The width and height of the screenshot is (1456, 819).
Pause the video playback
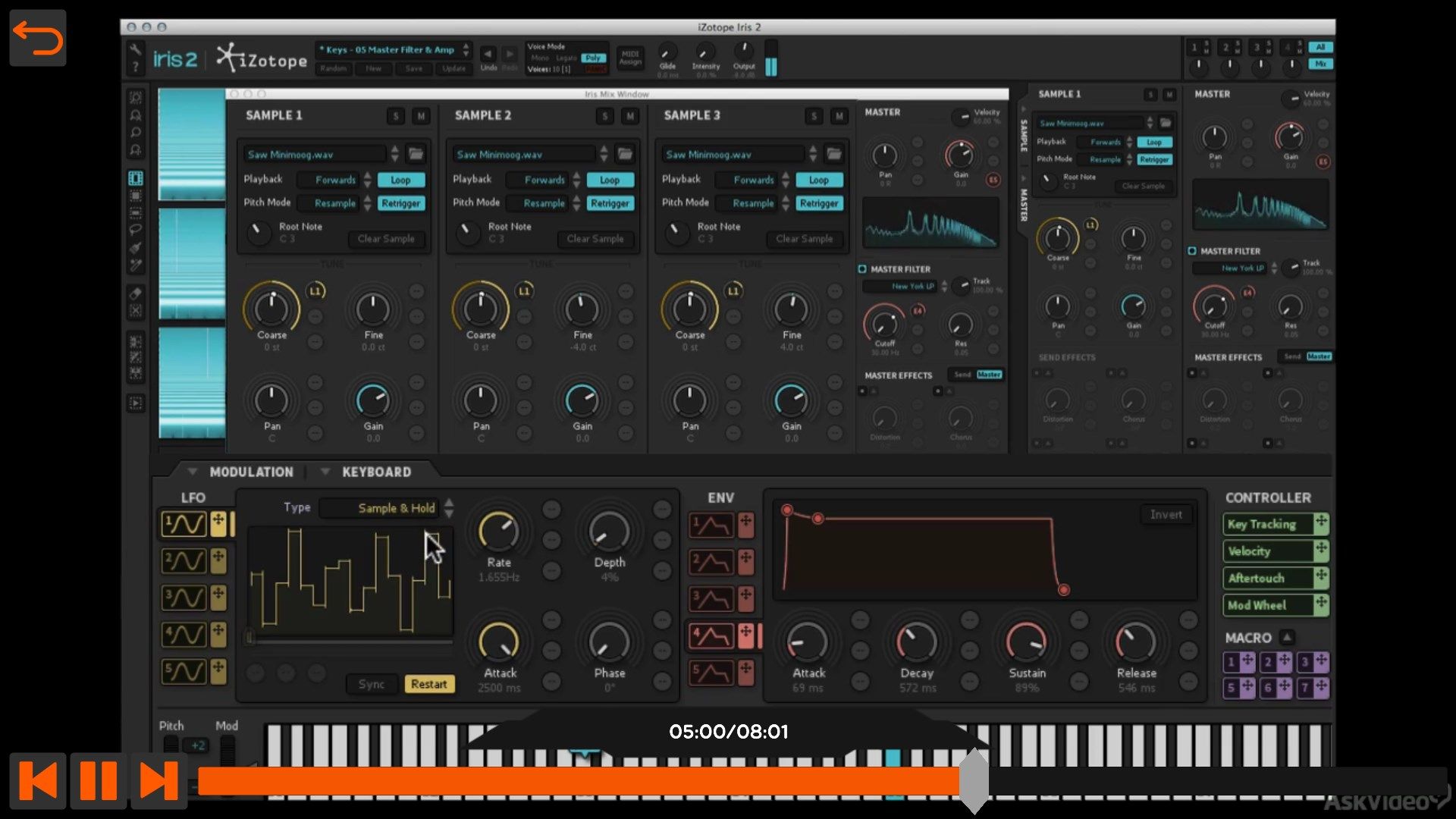[99, 780]
